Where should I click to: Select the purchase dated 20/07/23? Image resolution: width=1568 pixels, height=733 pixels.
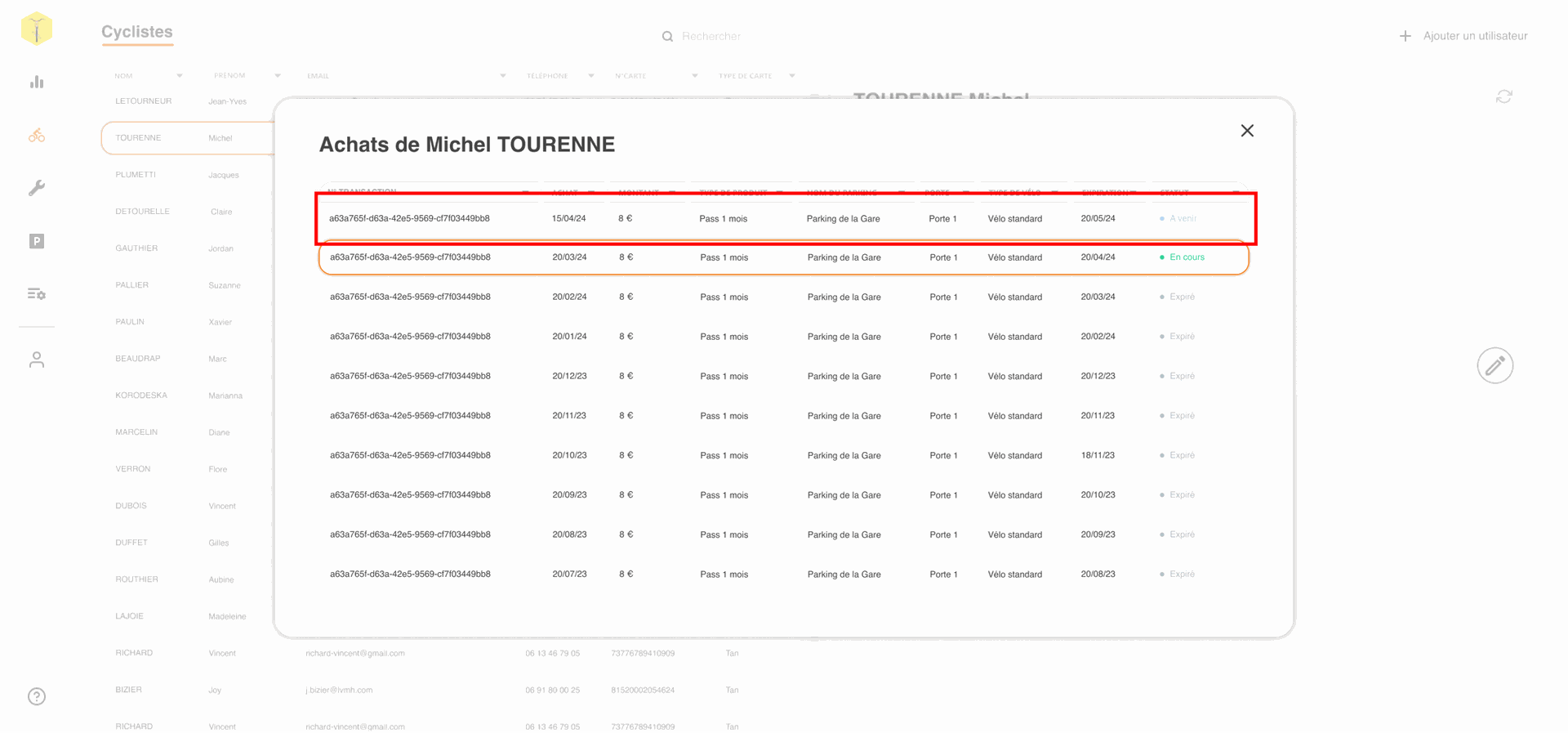point(569,574)
